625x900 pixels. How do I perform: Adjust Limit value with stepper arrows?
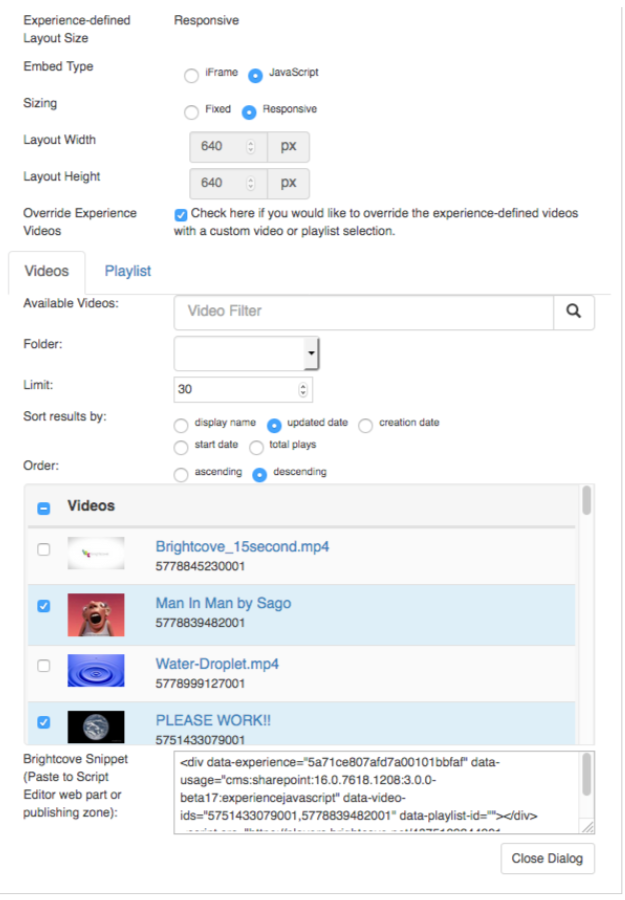302,390
